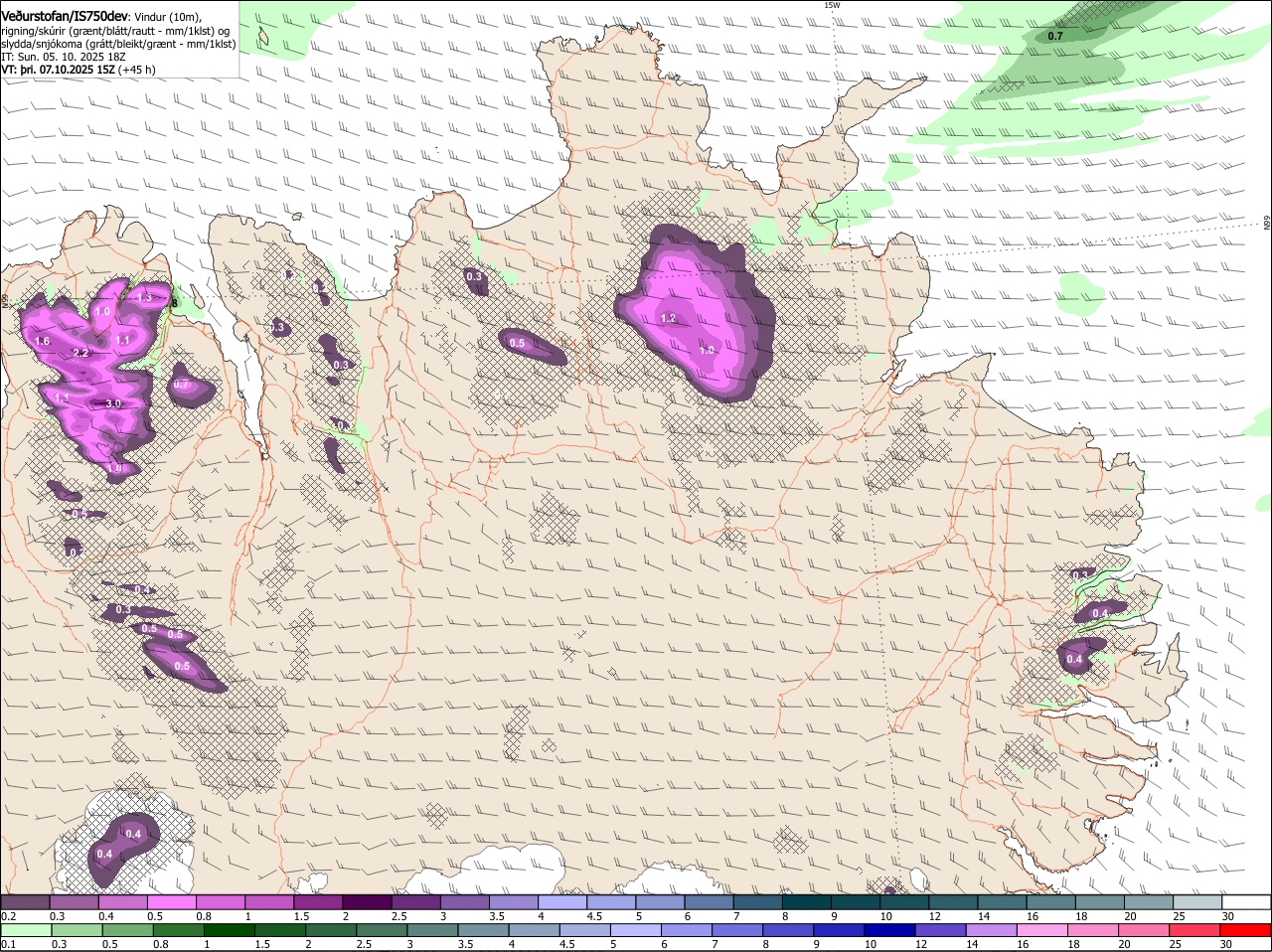Click the 0.7 value in the green offshore area

pos(1055,36)
